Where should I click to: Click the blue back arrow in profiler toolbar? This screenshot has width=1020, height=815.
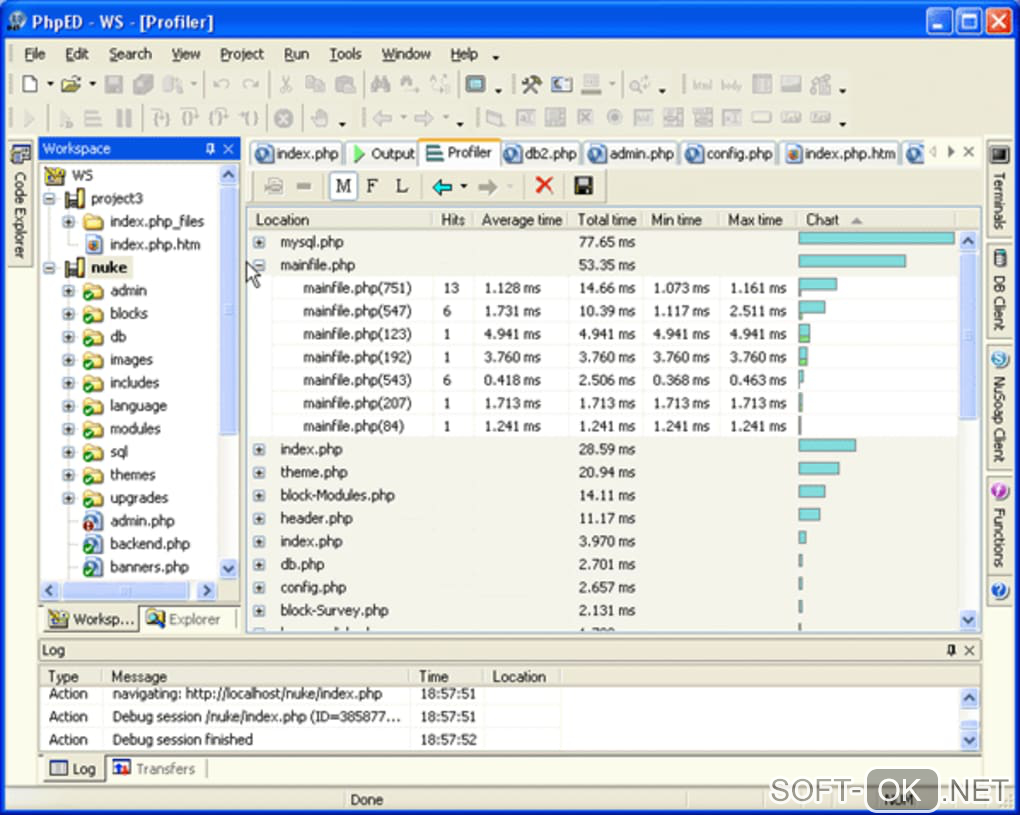(442, 186)
